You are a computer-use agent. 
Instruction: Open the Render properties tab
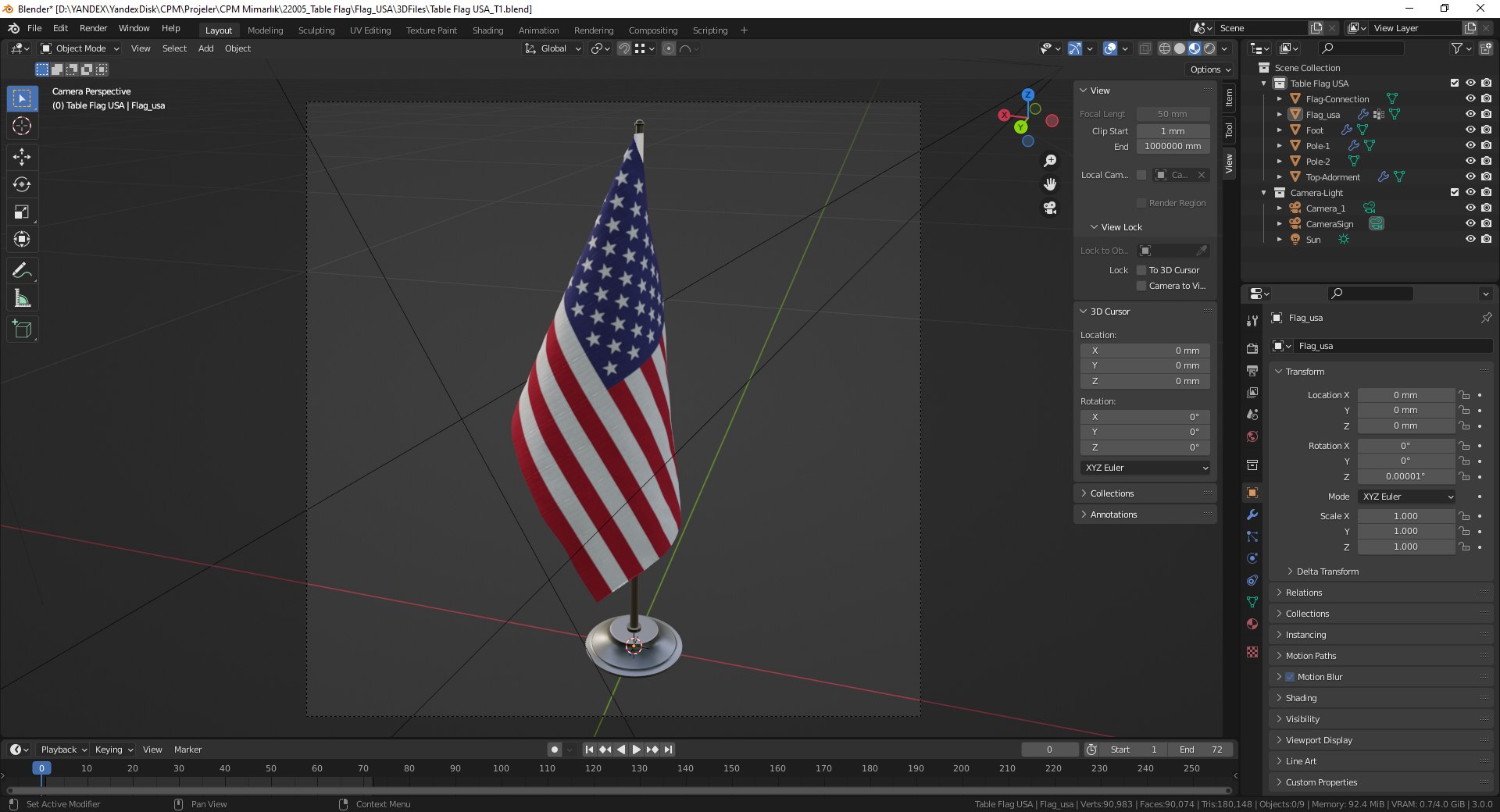tap(1252, 348)
